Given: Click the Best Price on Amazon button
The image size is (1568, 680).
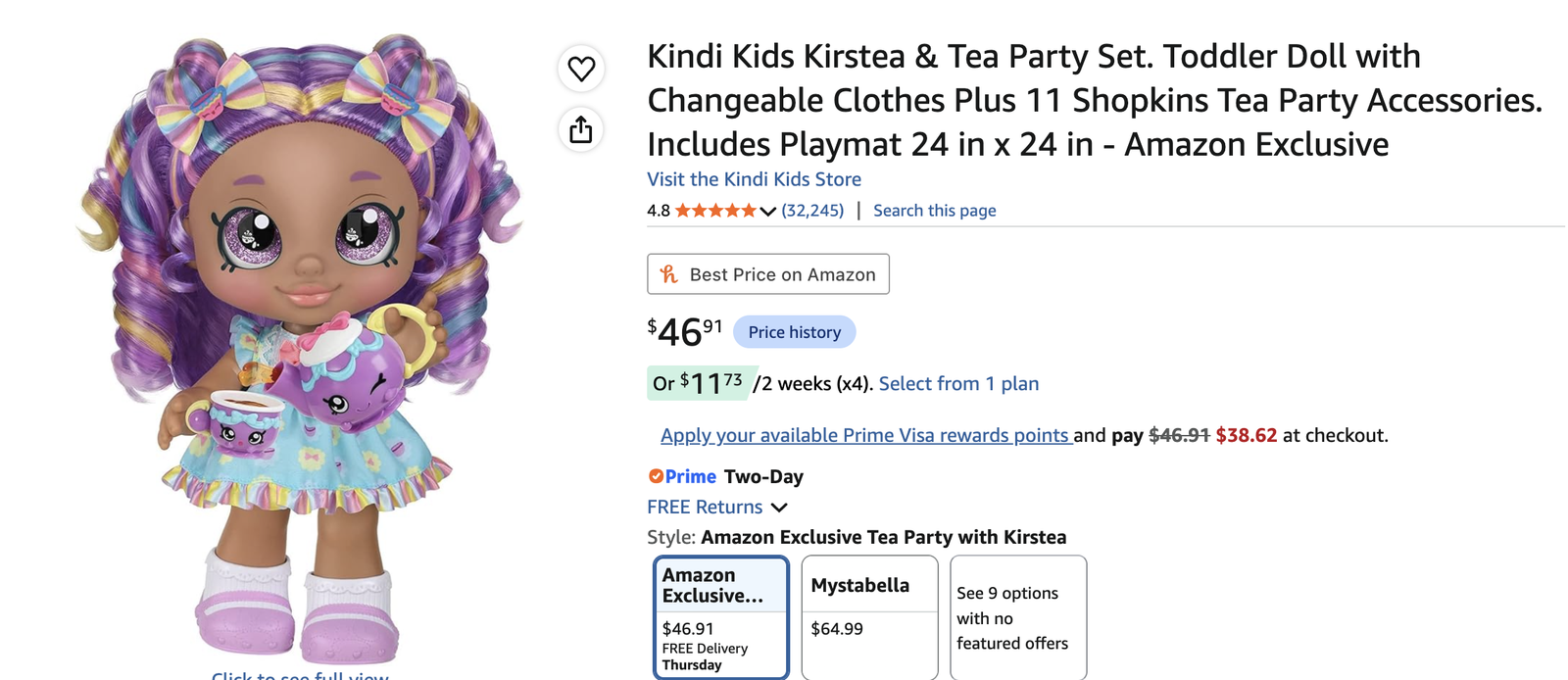Looking at the screenshot, I should click(768, 274).
